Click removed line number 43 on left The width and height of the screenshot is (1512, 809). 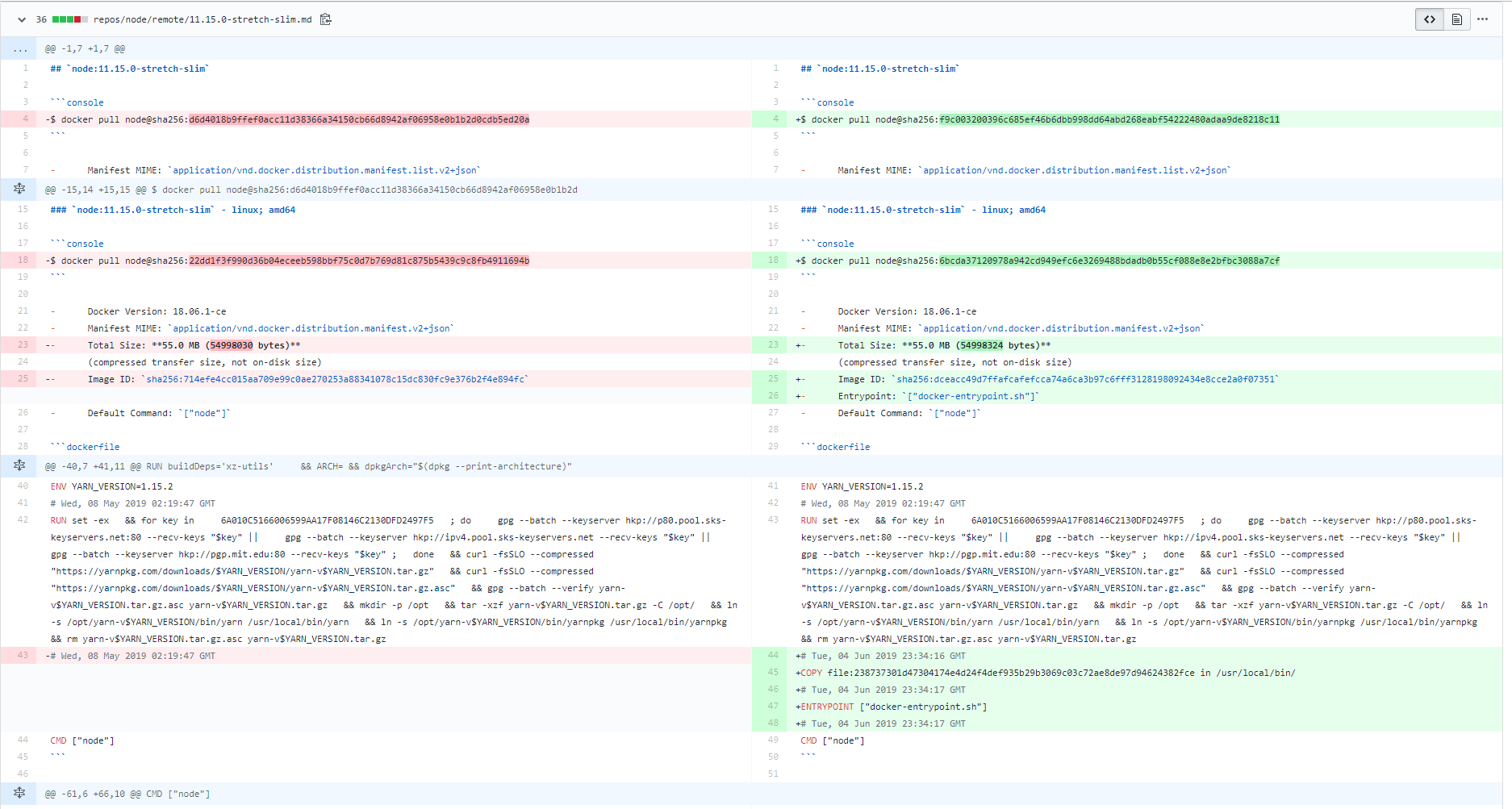pos(23,656)
